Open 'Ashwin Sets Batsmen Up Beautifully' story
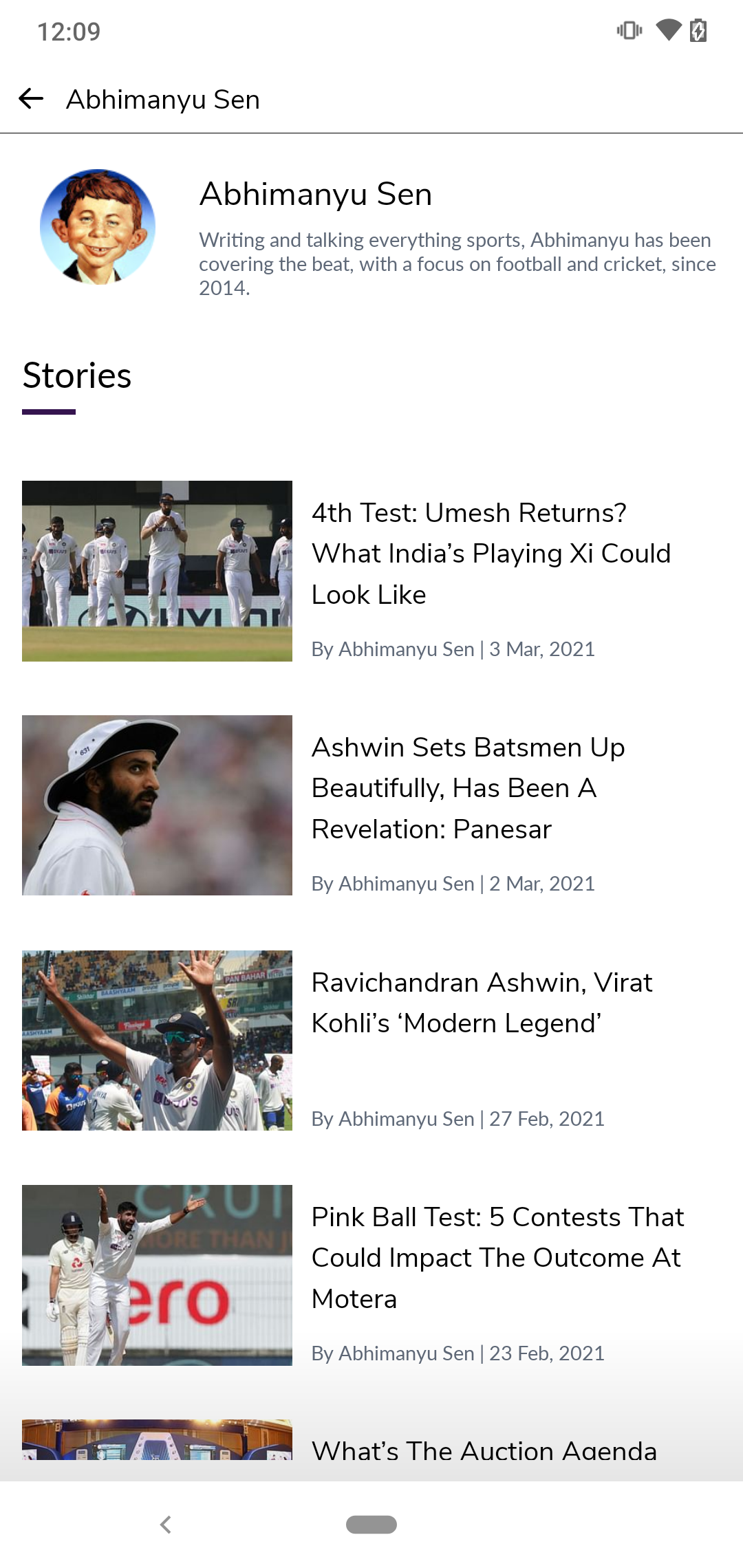743x1568 pixels. click(469, 788)
